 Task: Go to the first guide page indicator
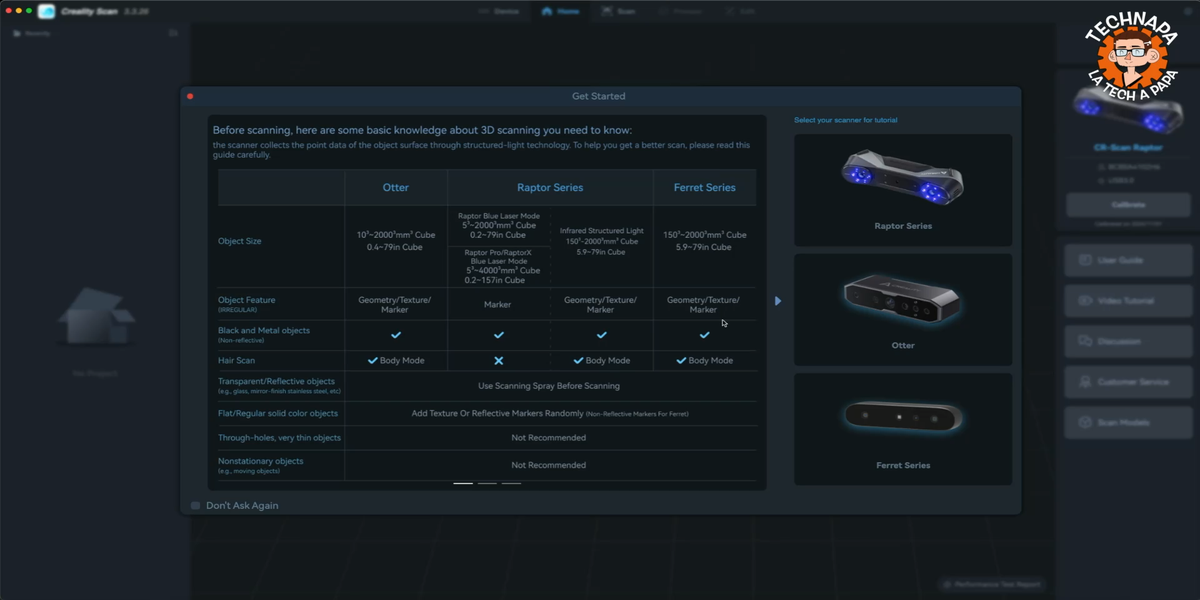tap(463, 483)
